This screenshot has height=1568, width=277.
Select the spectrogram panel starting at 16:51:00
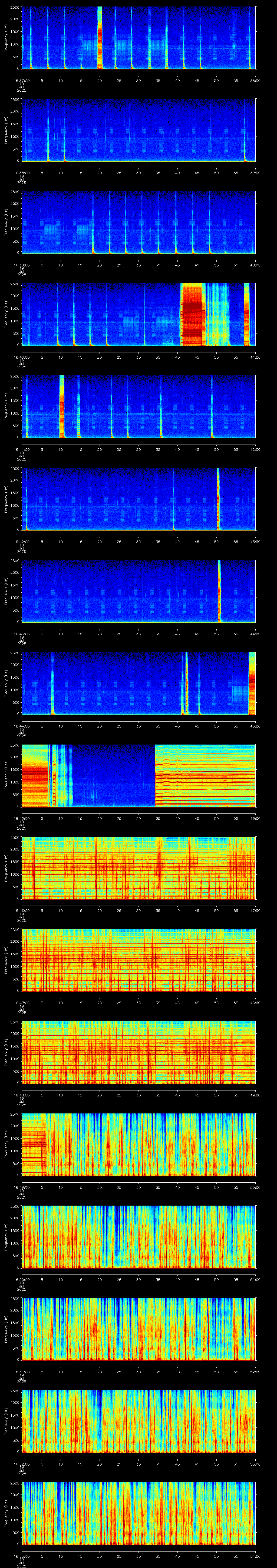(139, 1329)
